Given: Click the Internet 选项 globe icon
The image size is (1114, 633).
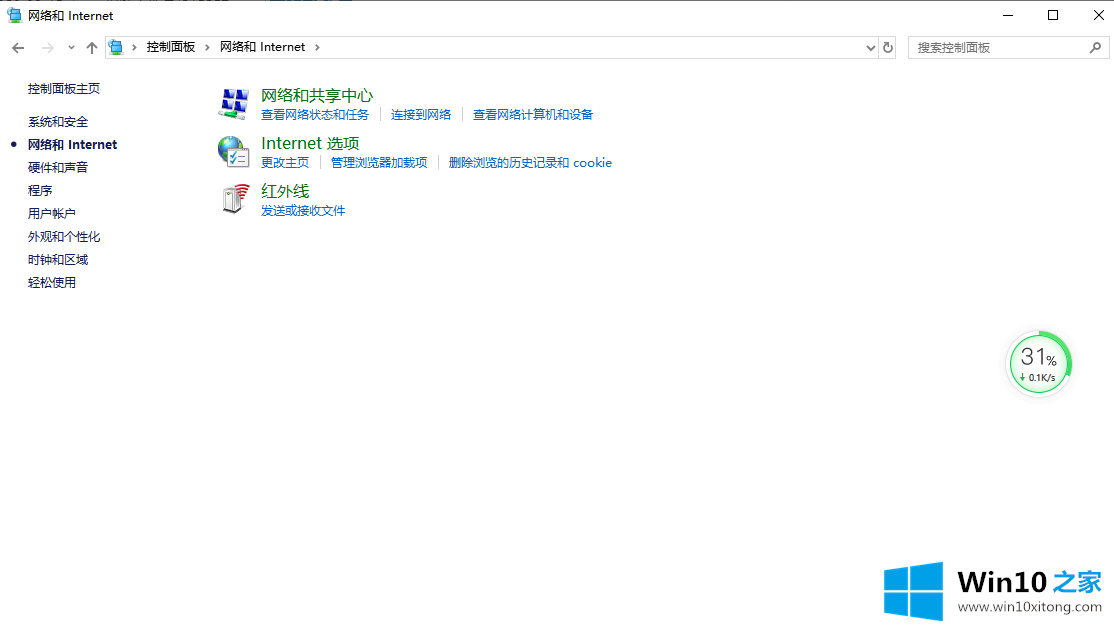Looking at the screenshot, I should (233, 152).
